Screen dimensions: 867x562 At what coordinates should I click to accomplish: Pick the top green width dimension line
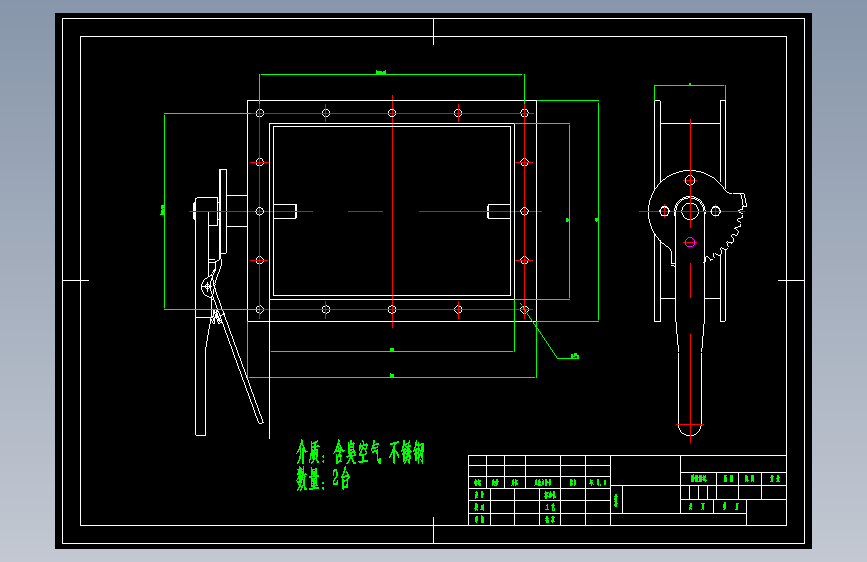tap(392, 74)
